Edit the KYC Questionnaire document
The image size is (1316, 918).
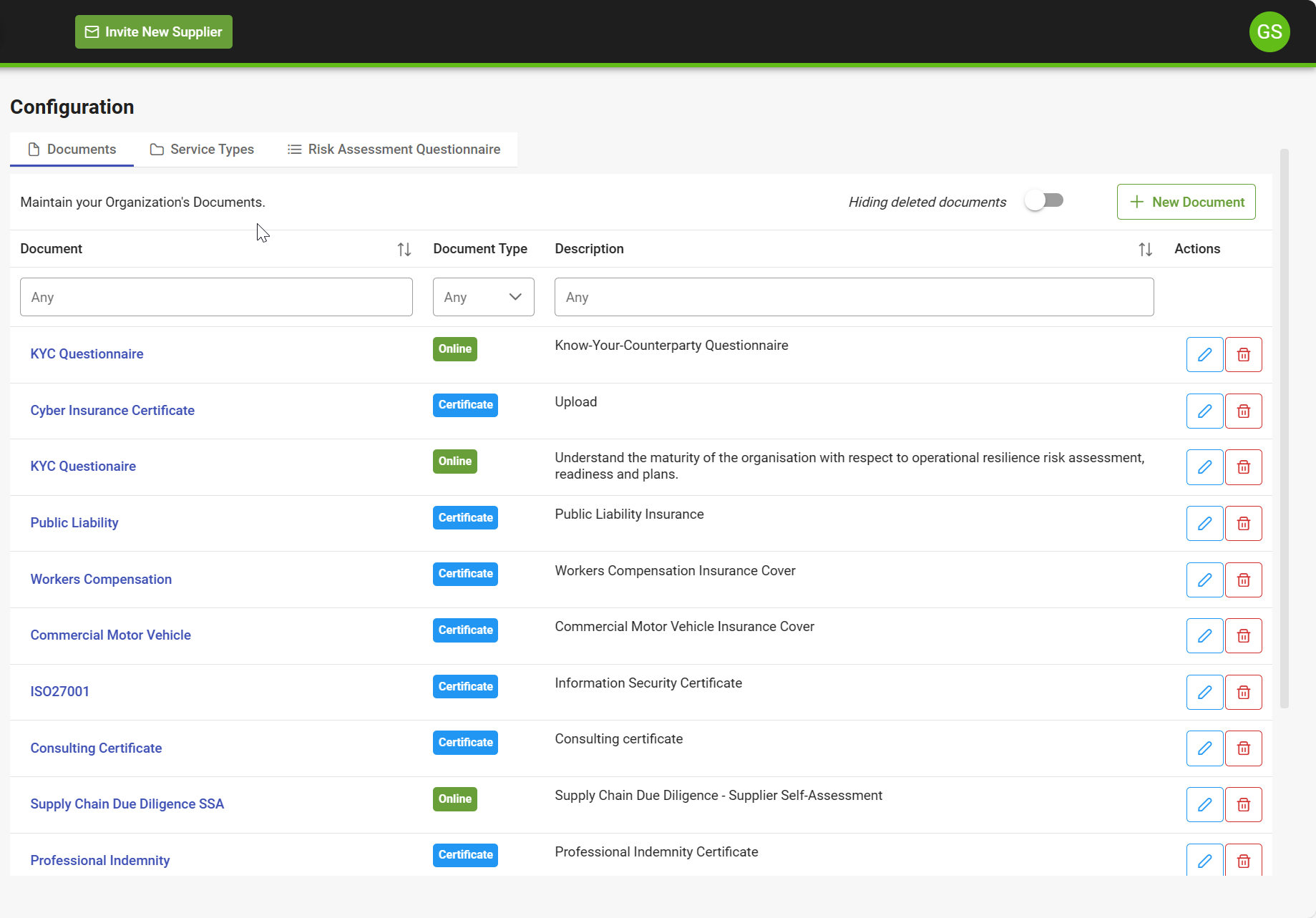[1204, 354]
